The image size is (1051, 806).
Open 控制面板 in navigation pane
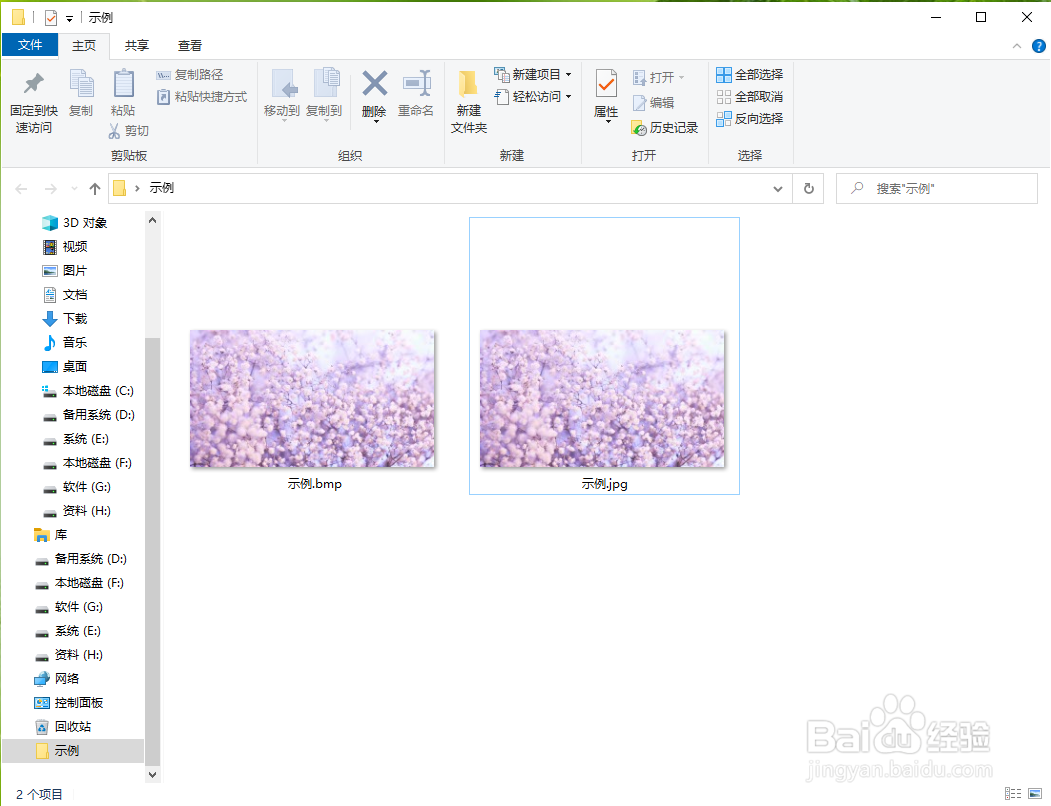pos(68,703)
